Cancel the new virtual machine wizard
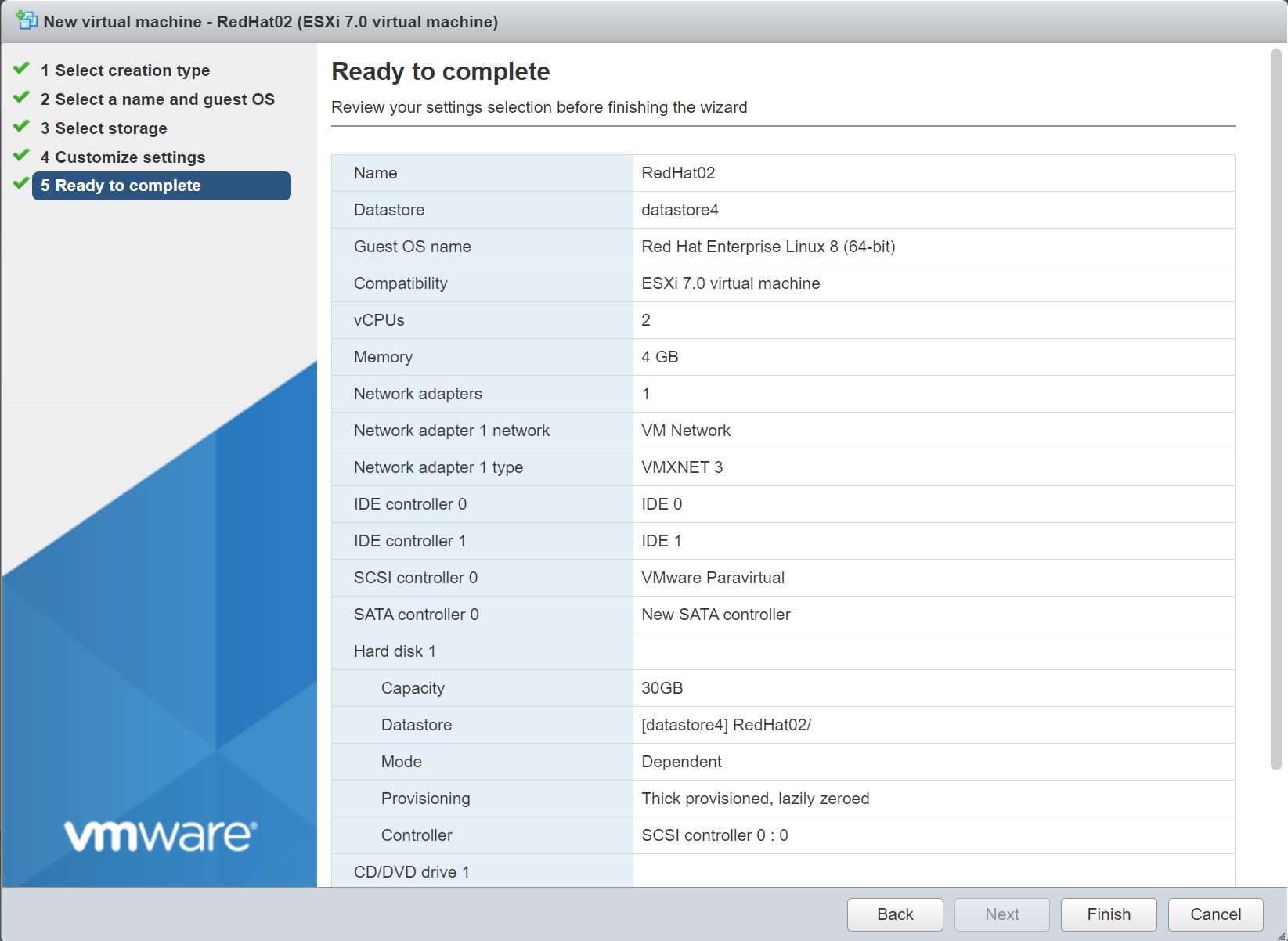The width and height of the screenshot is (1288, 941). click(1215, 914)
